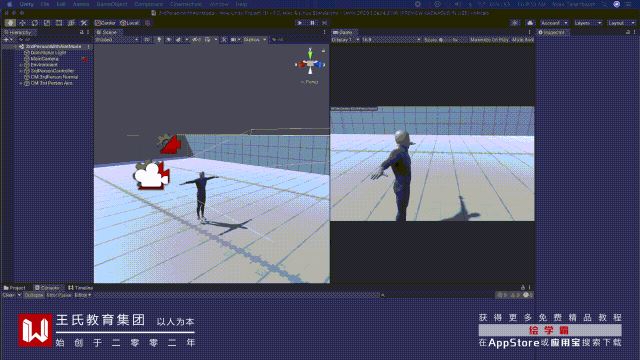Click green Y axis on orientation gizmo
This screenshot has height=360, width=640.
(310, 54)
